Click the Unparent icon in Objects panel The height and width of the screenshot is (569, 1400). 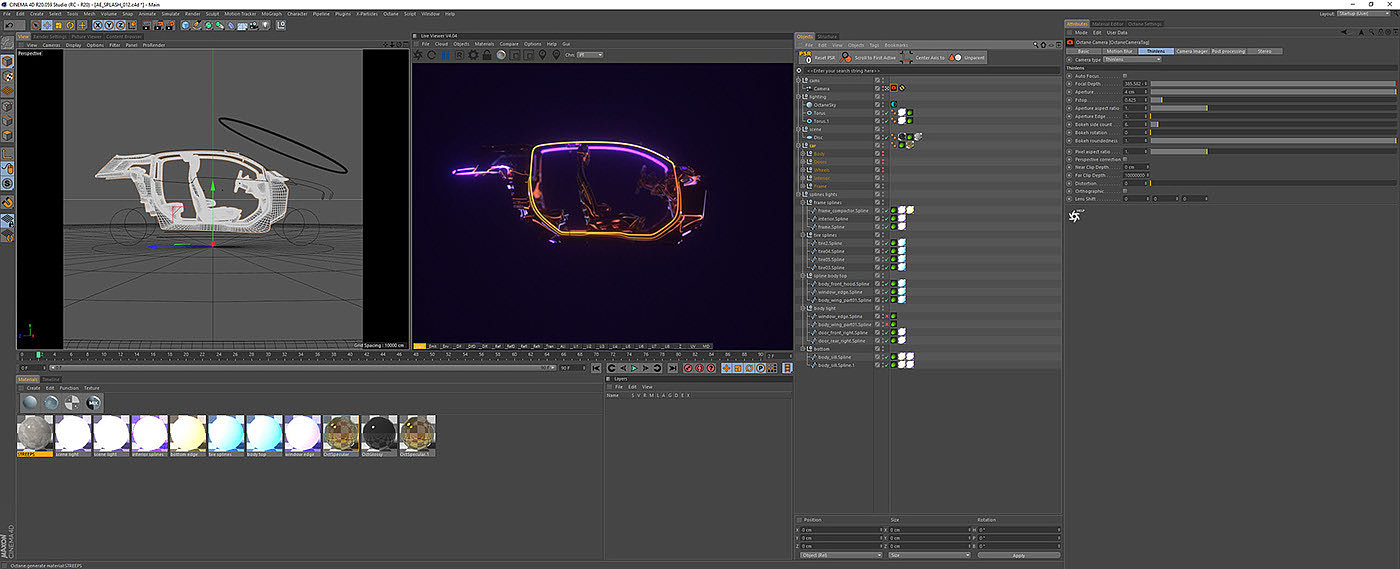pyautogui.click(x=955, y=57)
